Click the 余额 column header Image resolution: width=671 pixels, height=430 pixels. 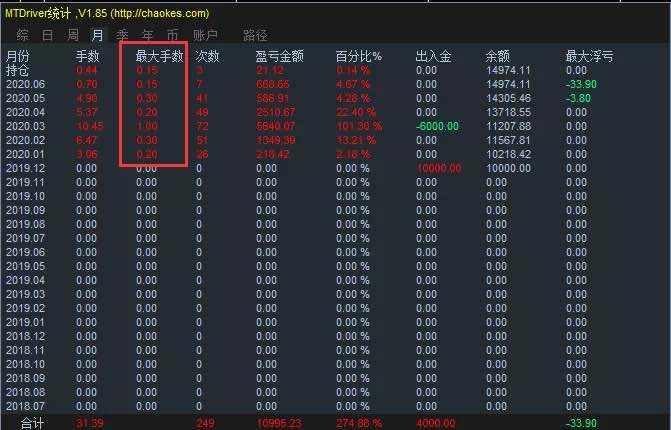pyautogui.click(x=497, y=56)
